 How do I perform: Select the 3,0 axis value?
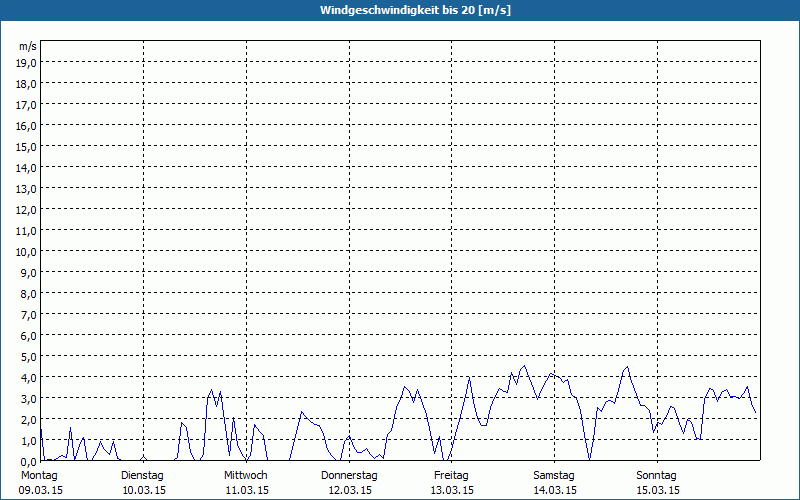[x=28, y=399]
